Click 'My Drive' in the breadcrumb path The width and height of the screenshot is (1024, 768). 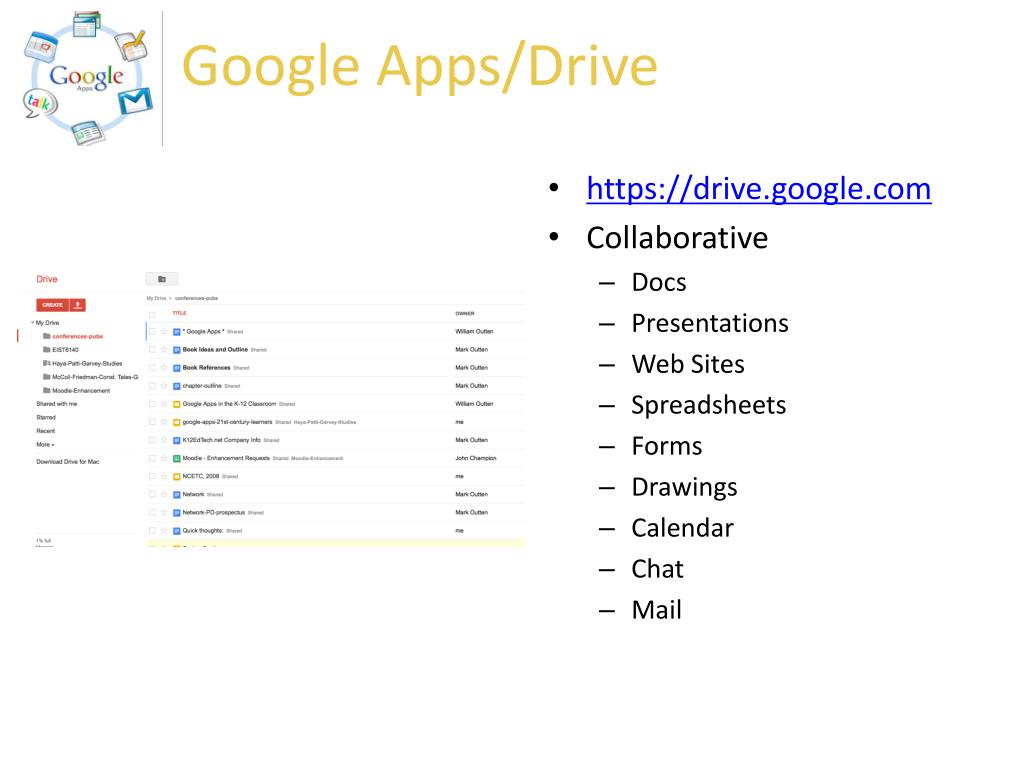click(156, 298)
